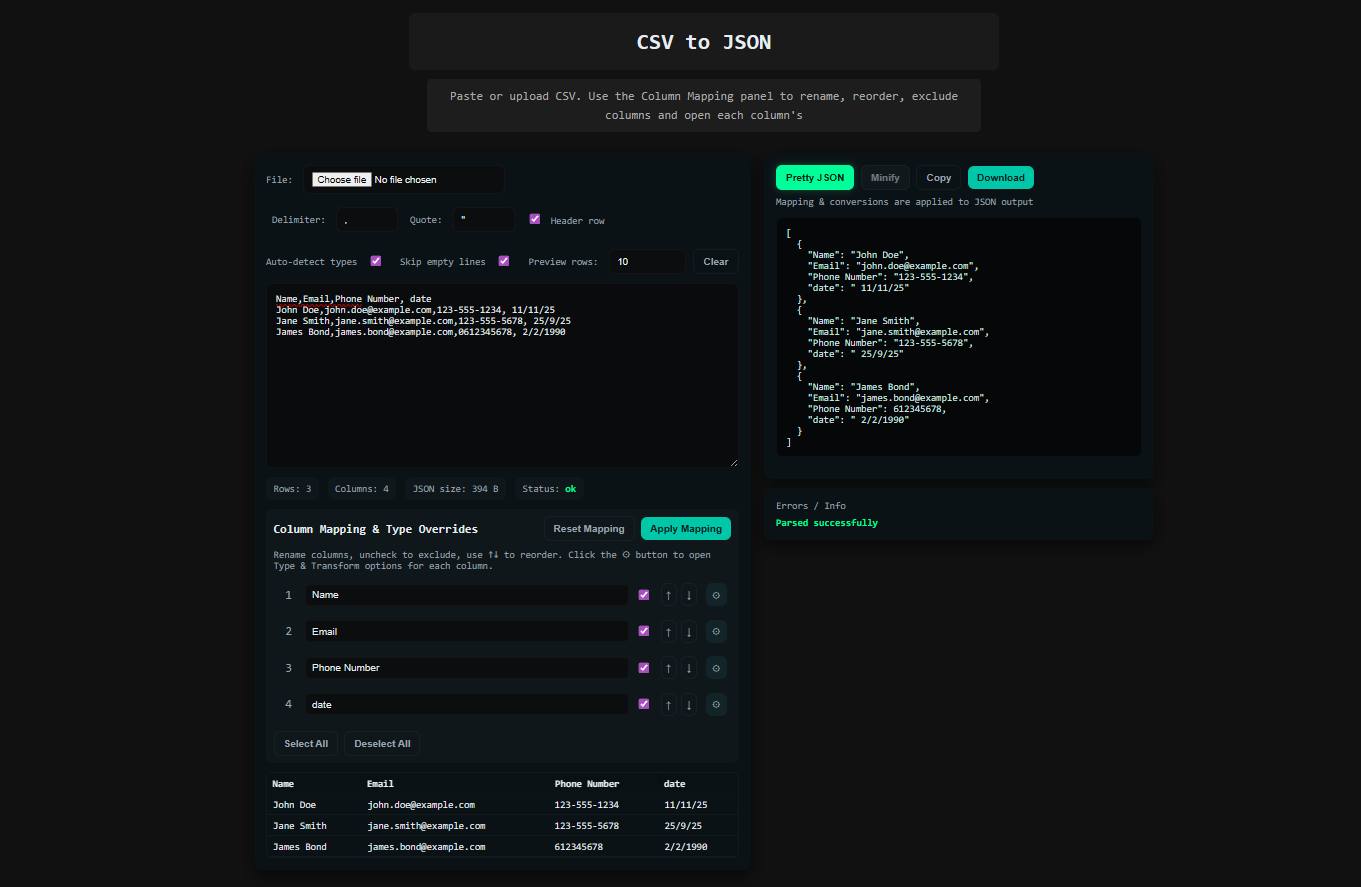Open the gear settings for the Name column

click(x=716, y=594)
